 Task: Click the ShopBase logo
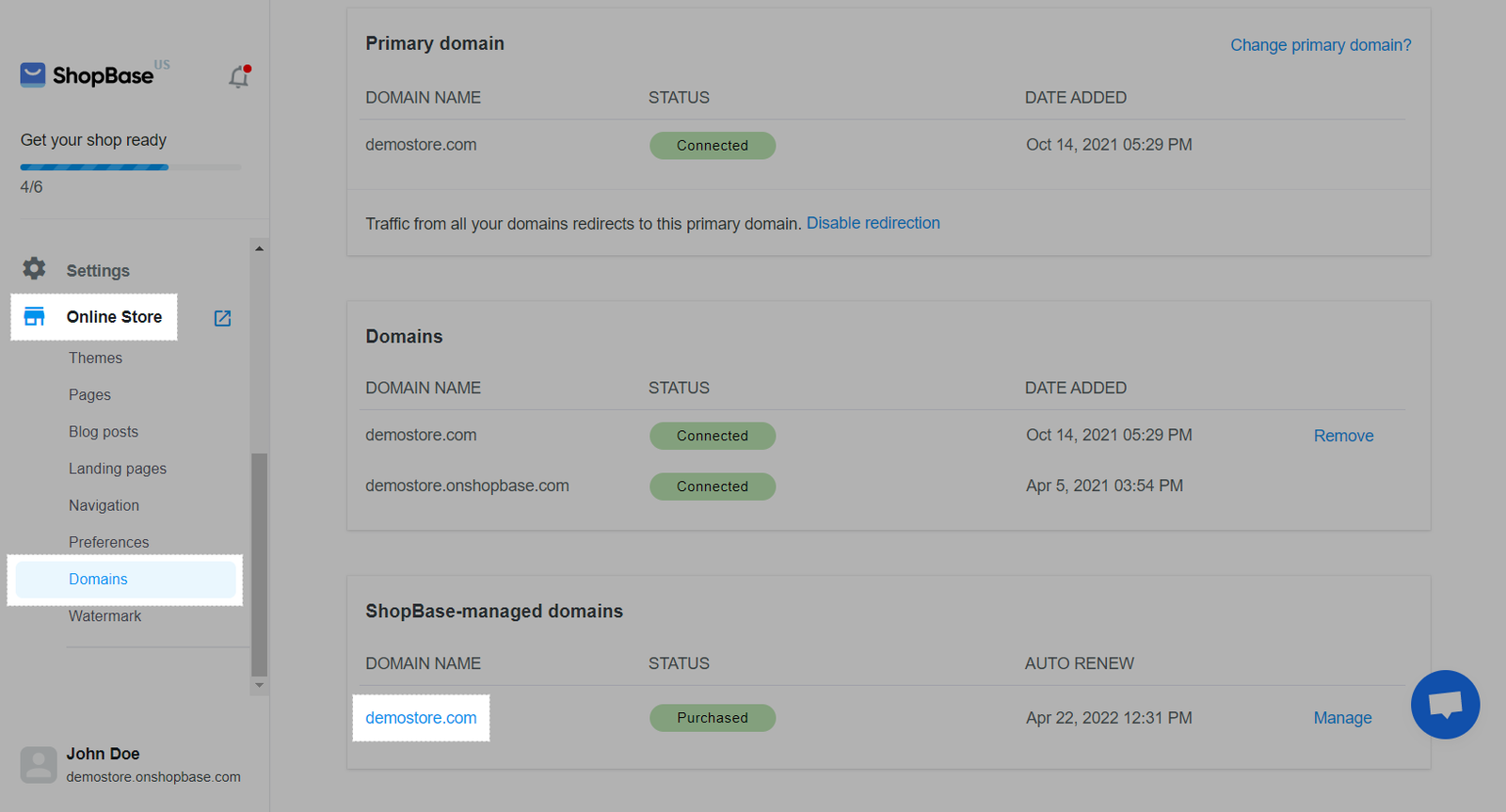(x=88, y=75)
